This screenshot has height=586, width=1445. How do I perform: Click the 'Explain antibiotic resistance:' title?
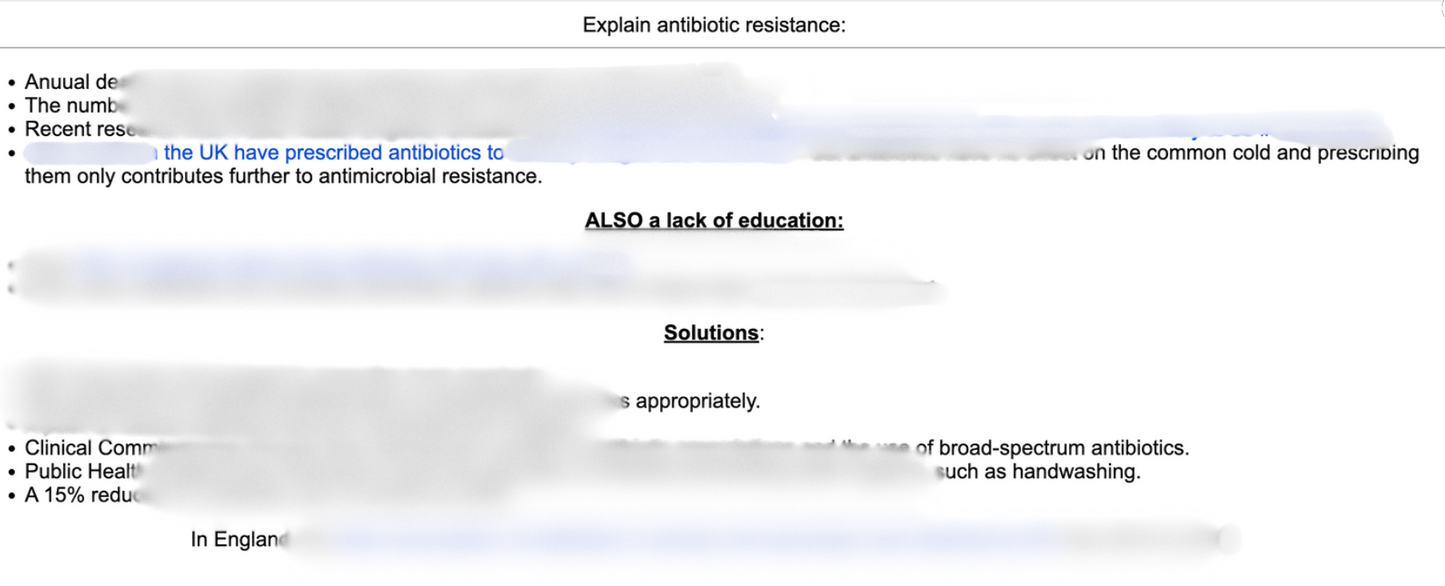click(x=714, y=25)
